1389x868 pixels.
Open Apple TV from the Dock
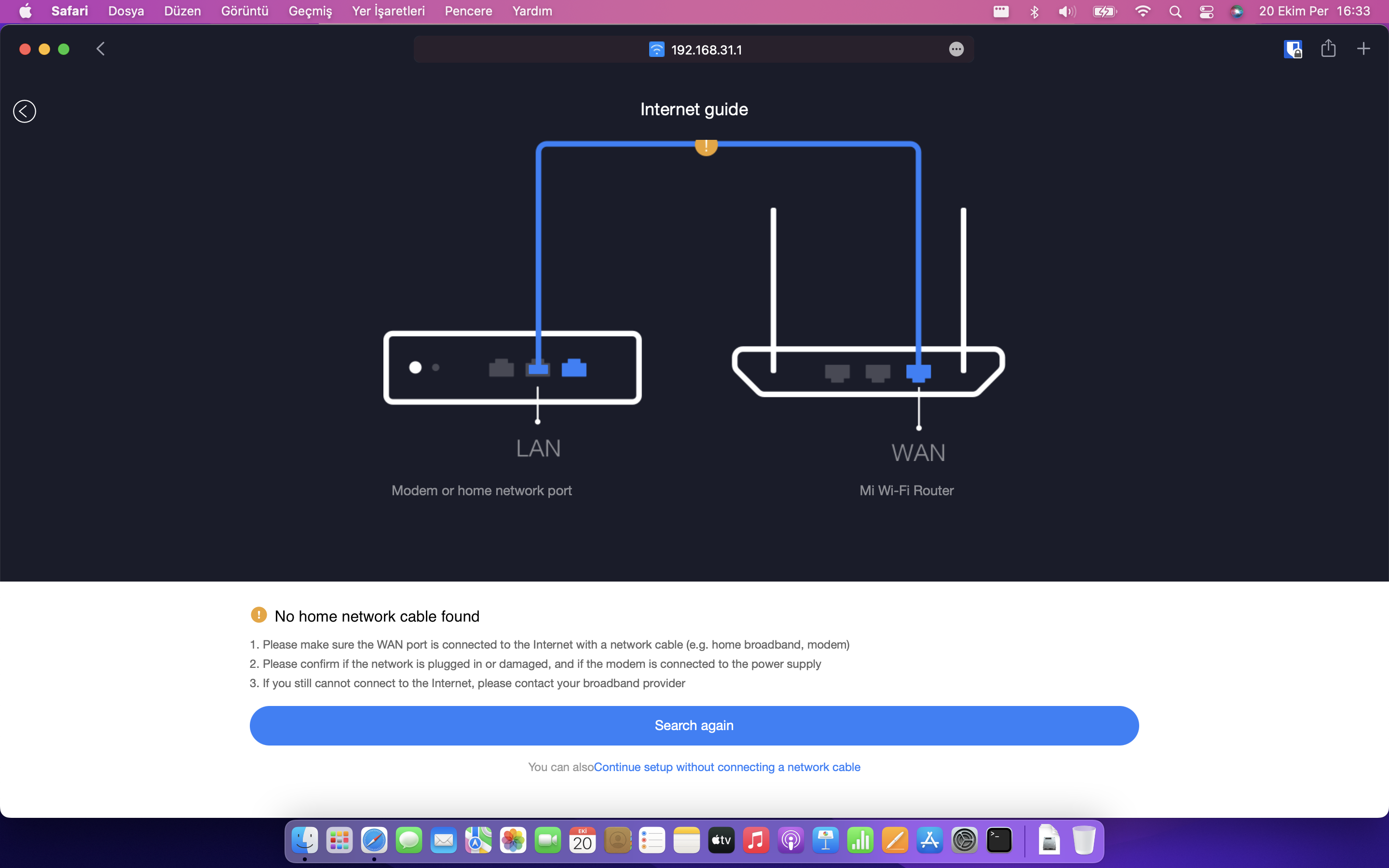[x=722, y=841]
